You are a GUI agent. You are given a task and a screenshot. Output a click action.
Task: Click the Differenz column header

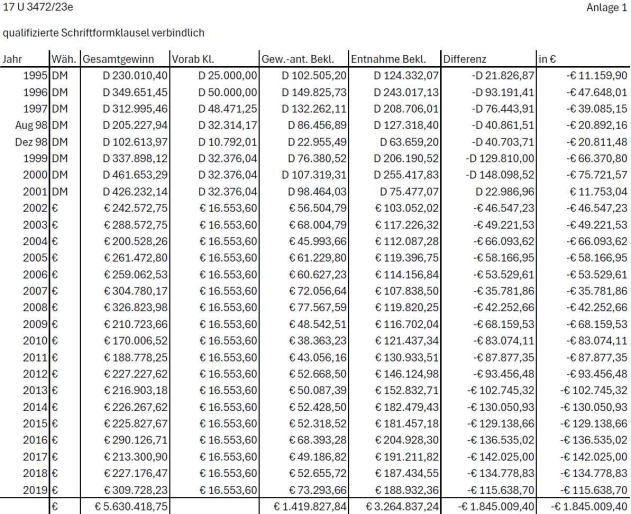point(465,59)
